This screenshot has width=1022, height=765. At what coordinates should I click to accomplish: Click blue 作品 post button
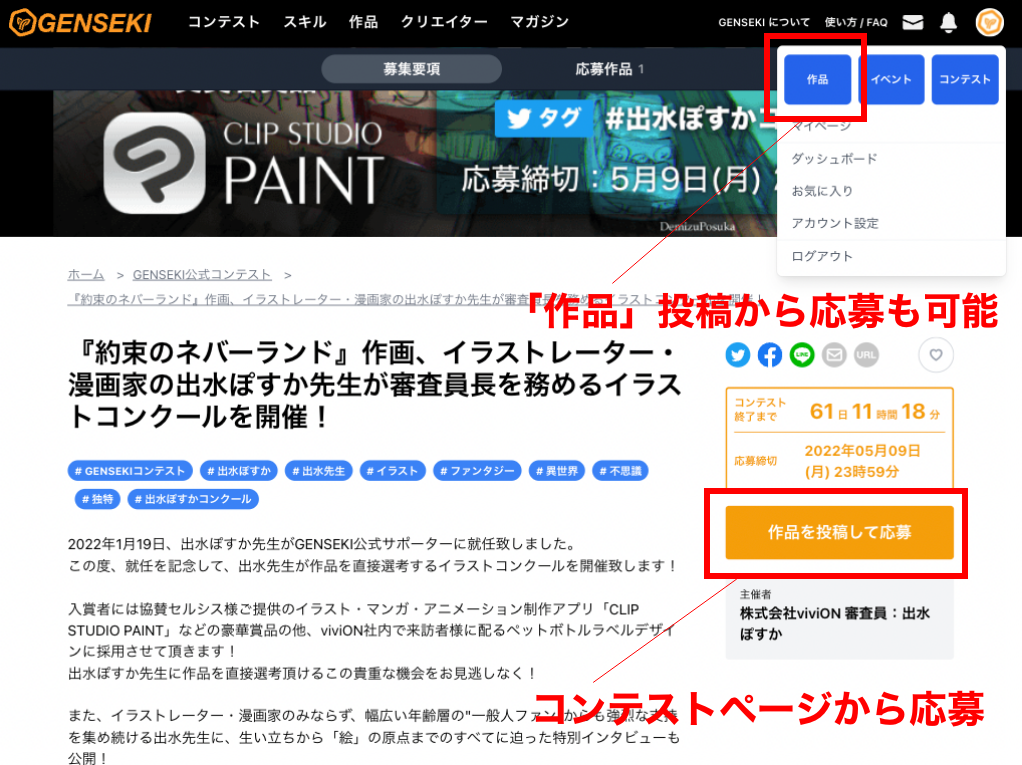point(817,79)
